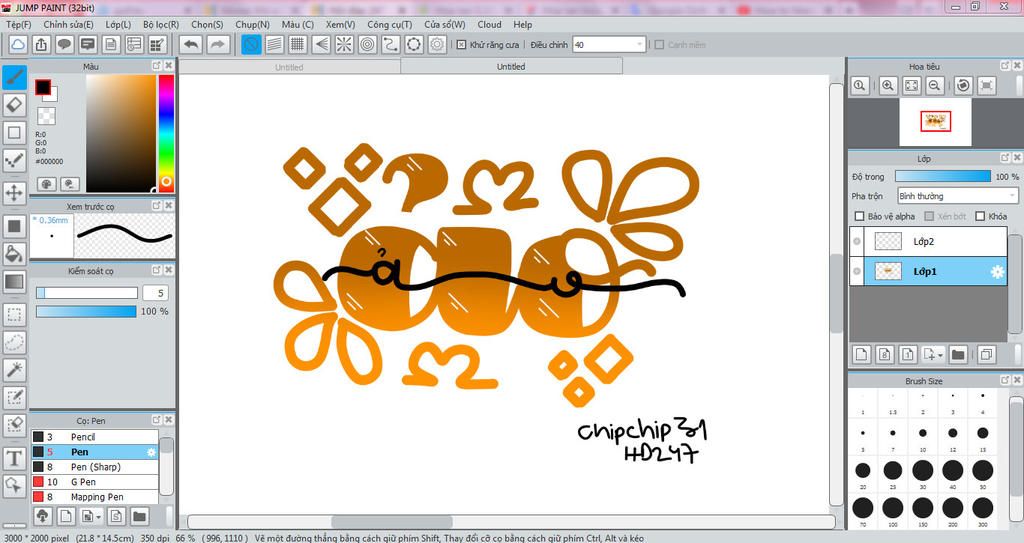Undock the Lớp layer panel
The height and width of the screenshot is (543, 1024).
click(1005, 158)
